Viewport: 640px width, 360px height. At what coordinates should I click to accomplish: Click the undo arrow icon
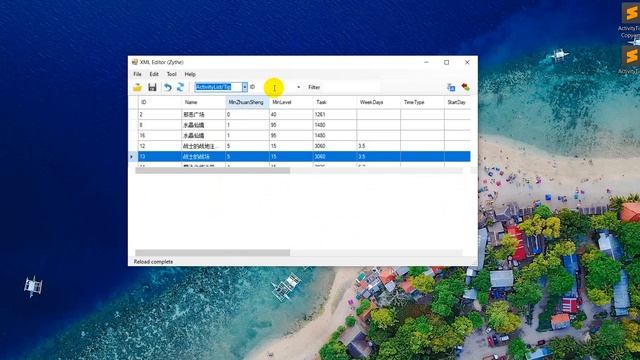coord(167,87)
